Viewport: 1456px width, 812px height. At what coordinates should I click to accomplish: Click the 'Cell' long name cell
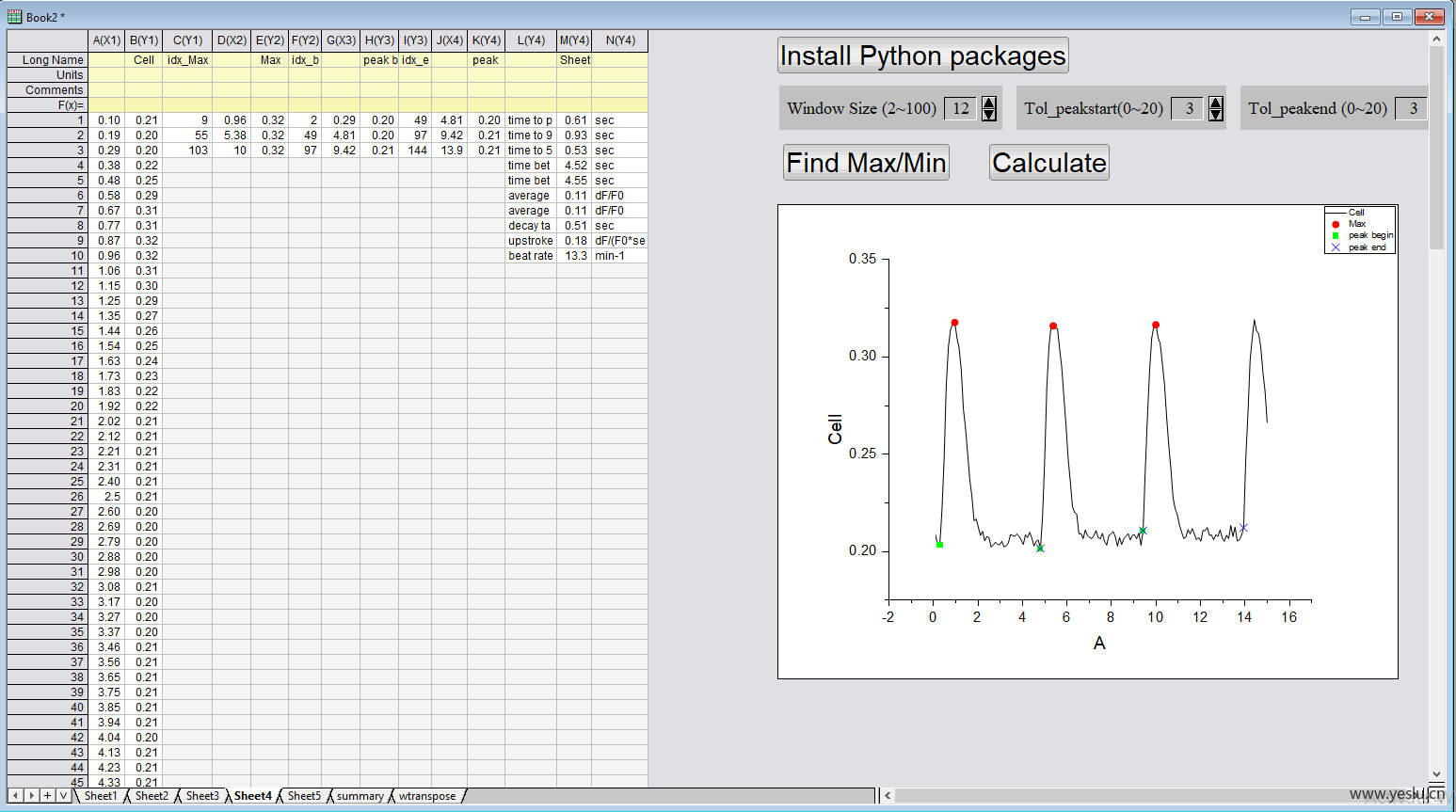tap(144, 60)
